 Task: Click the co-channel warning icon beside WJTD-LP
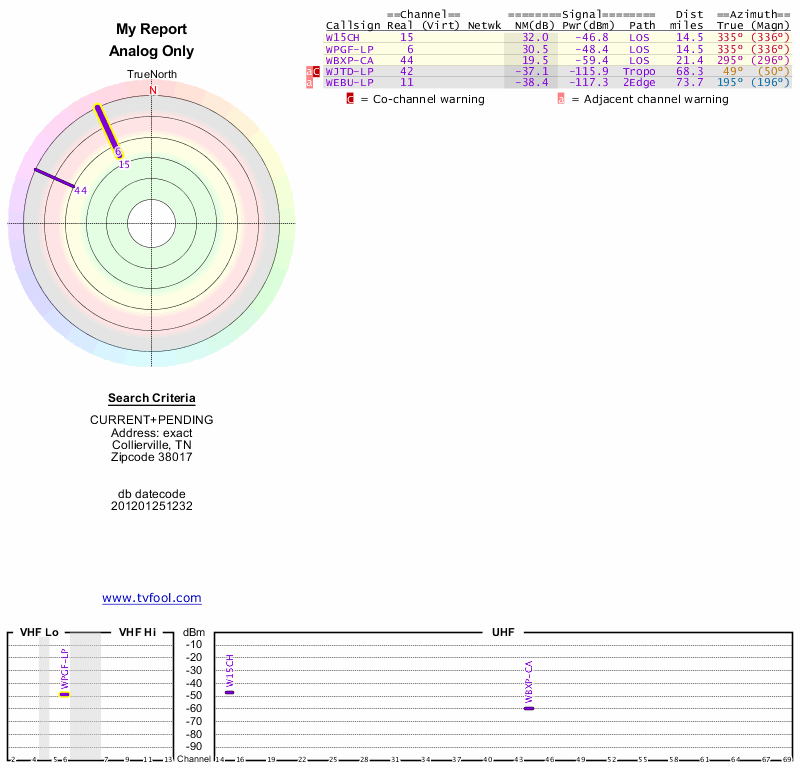317,71
